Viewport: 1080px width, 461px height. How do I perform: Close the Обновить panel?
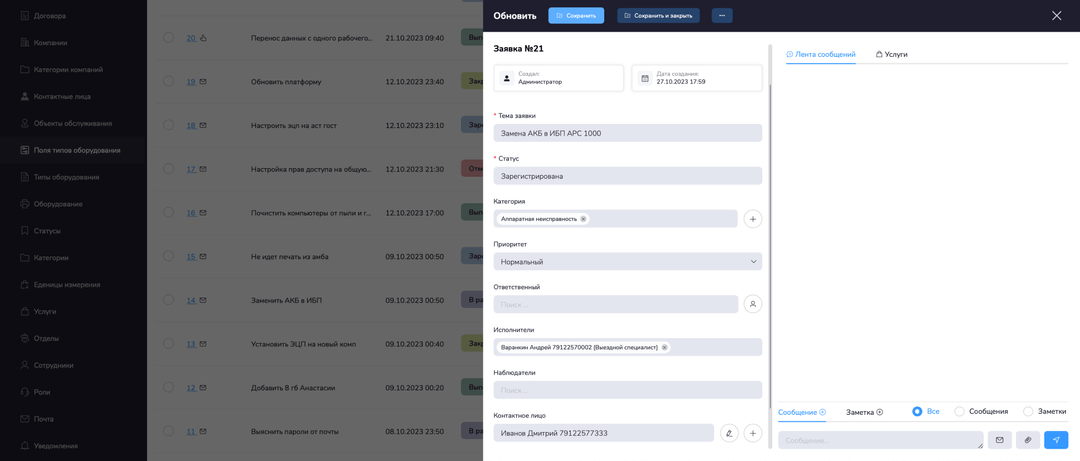pos(1057,16)
